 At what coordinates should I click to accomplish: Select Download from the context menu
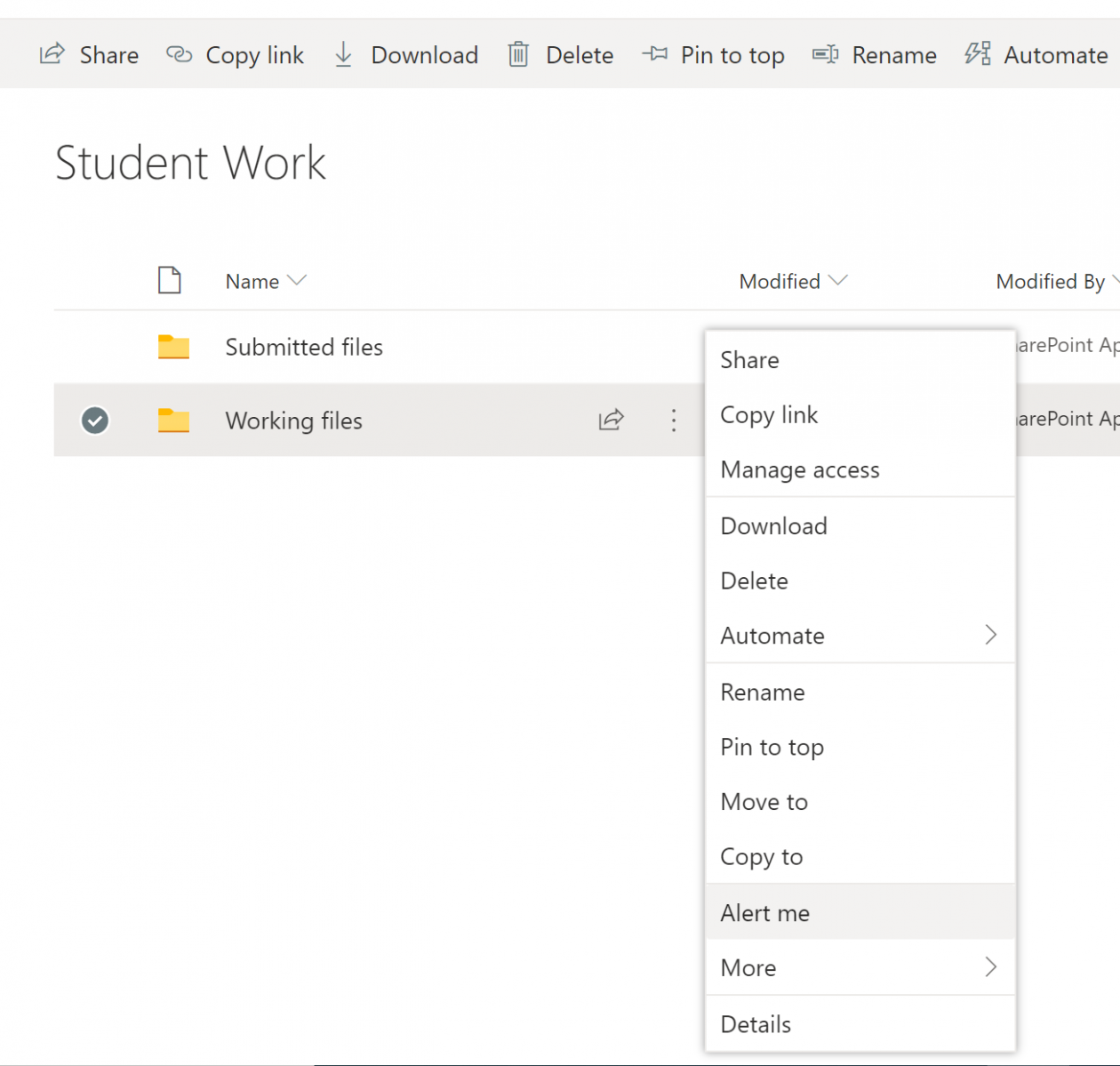[x=860, y=526]
